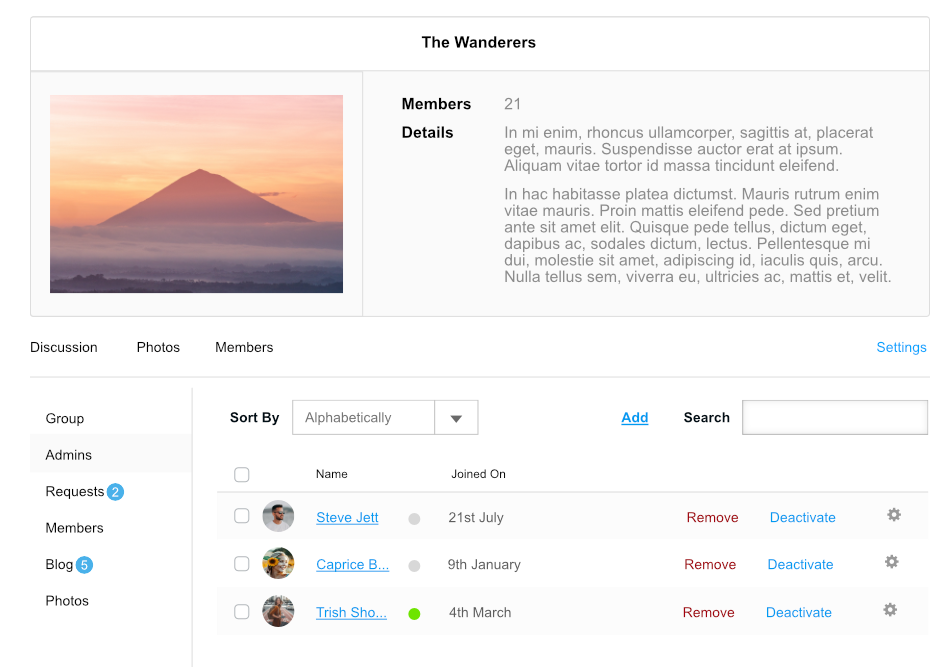Click Caprice B.'s sunflower avatar
This screenshot has width=946, height=667.
coord(278,564)
